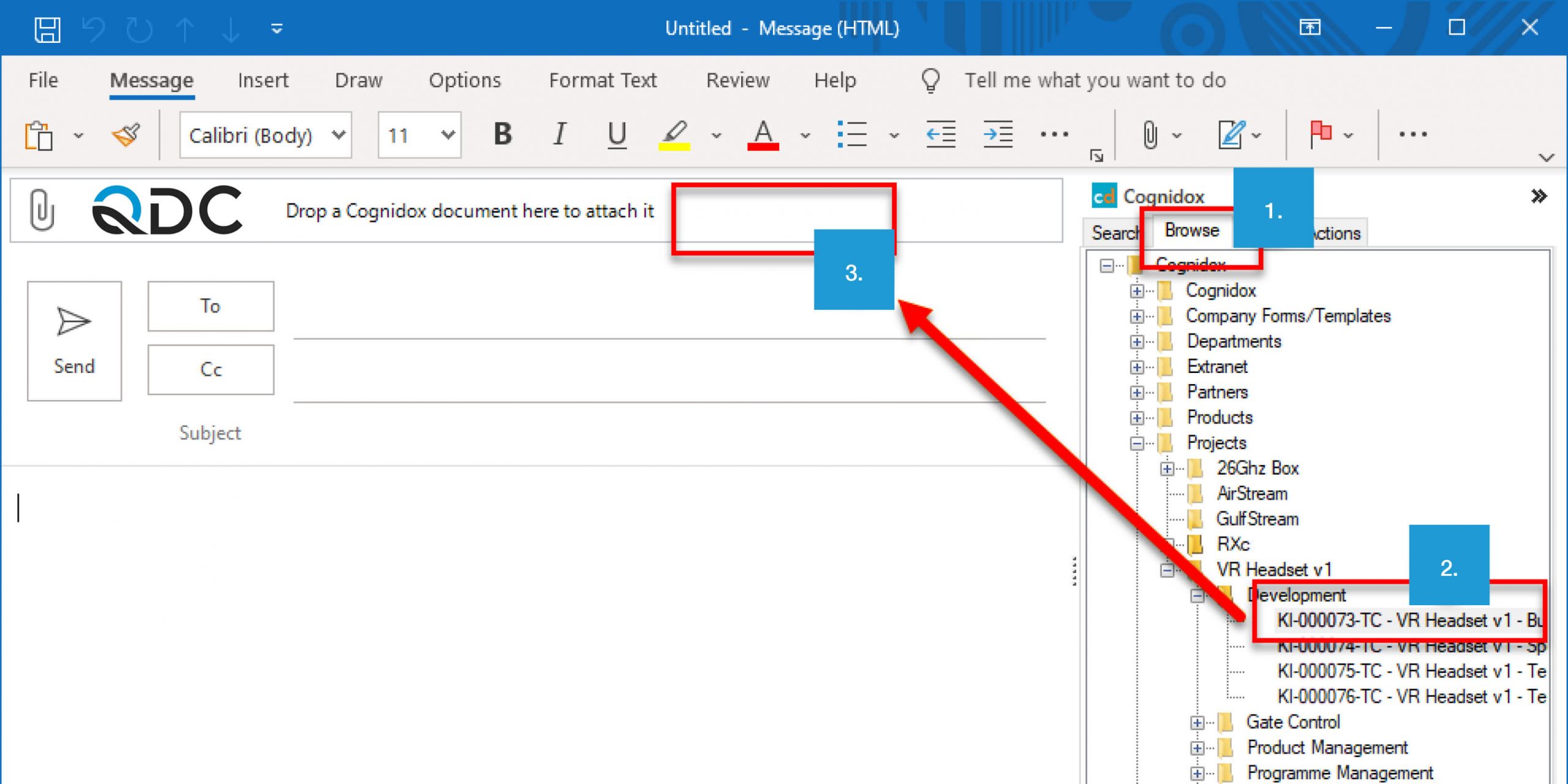1568x784 pixels.
Task: Toggle underline formatting
Action: coord(617,135)
